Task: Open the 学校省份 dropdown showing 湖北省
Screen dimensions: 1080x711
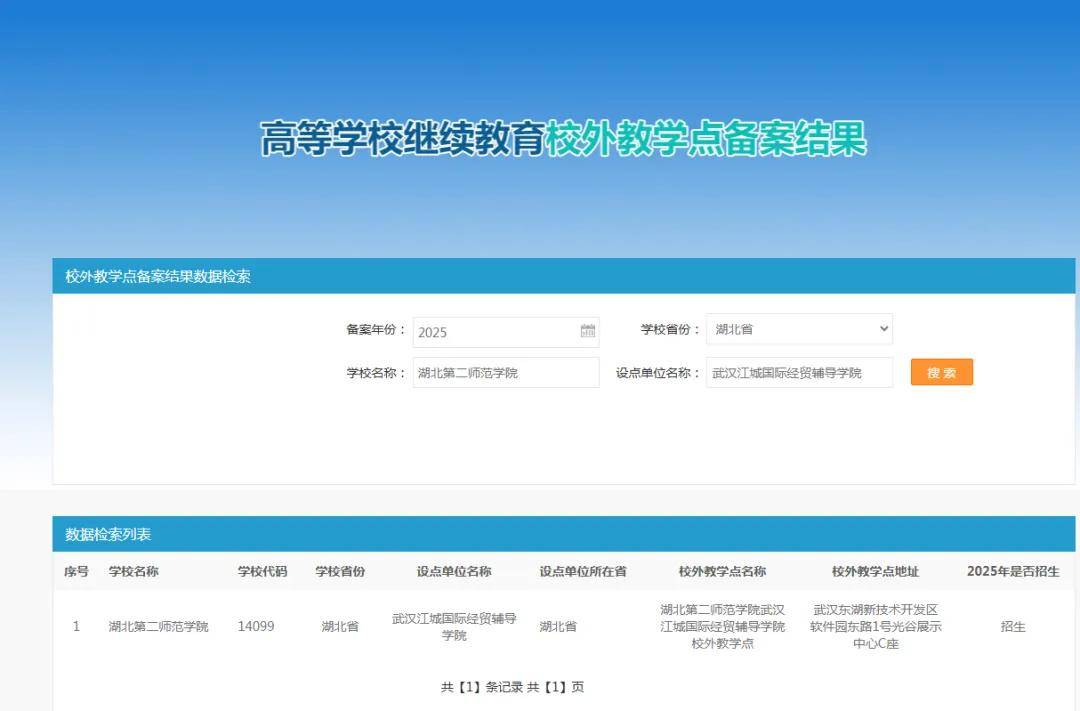Action: [799, 329]
